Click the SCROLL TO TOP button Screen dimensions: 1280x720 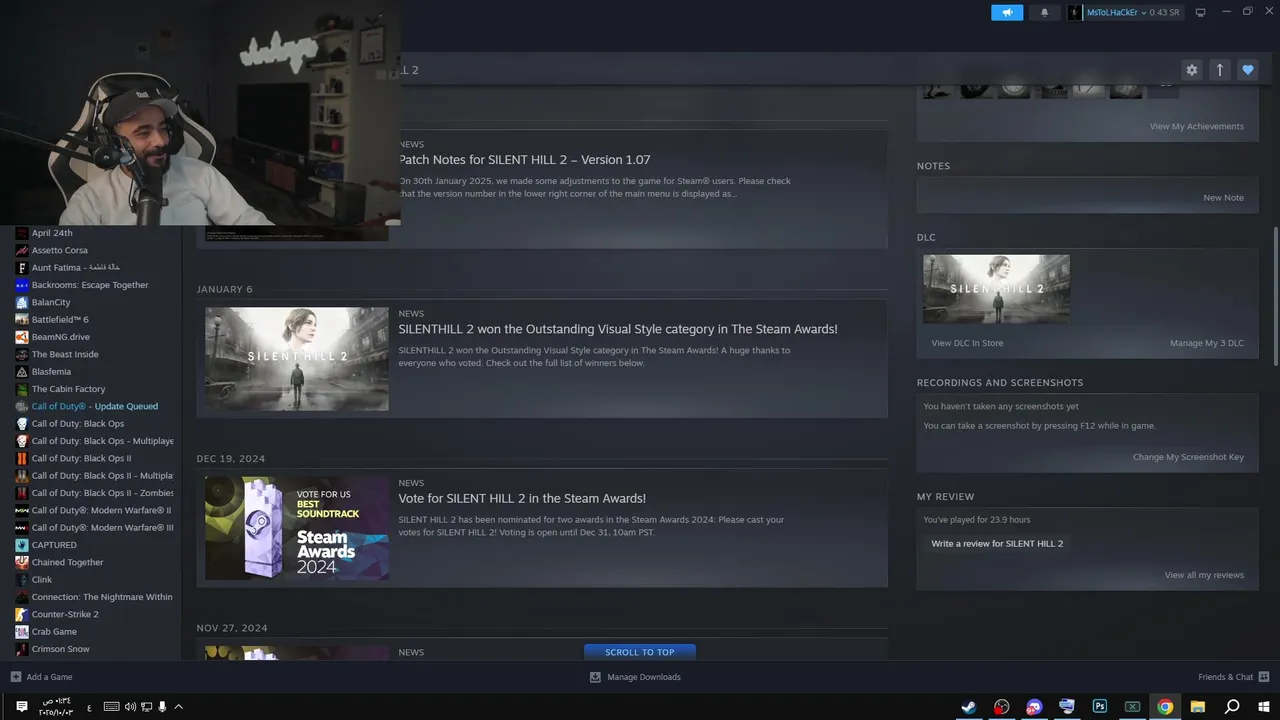(639, 652)
